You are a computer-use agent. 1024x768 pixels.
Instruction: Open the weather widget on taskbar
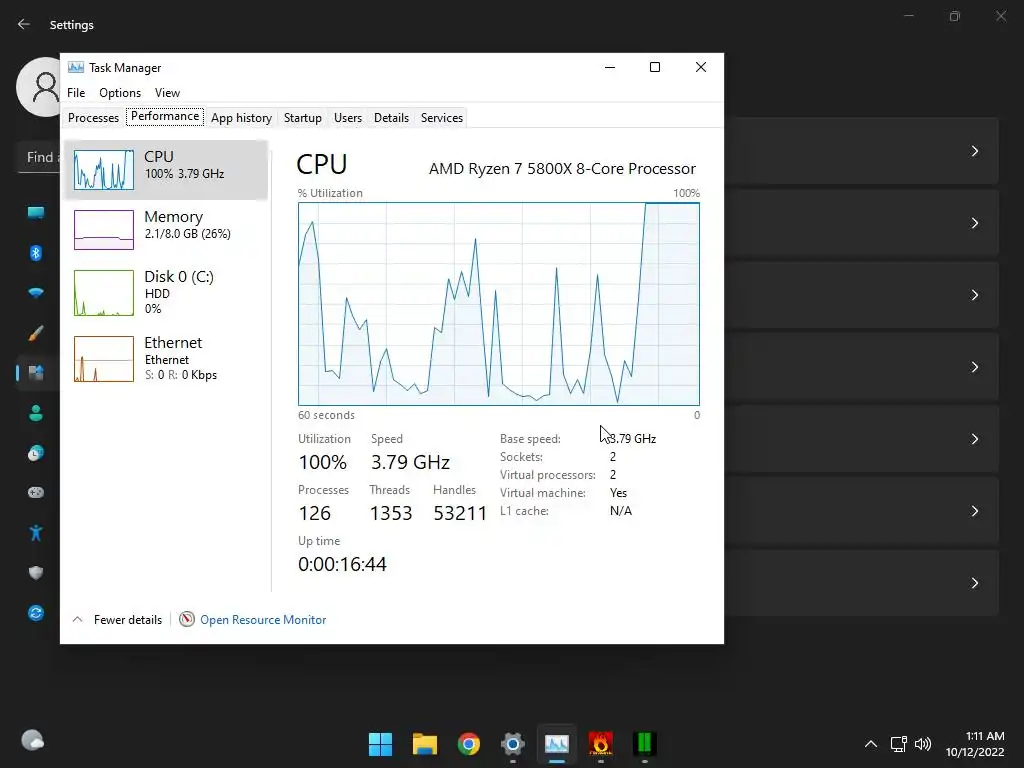pyautogui.click(x=33, y=740)
